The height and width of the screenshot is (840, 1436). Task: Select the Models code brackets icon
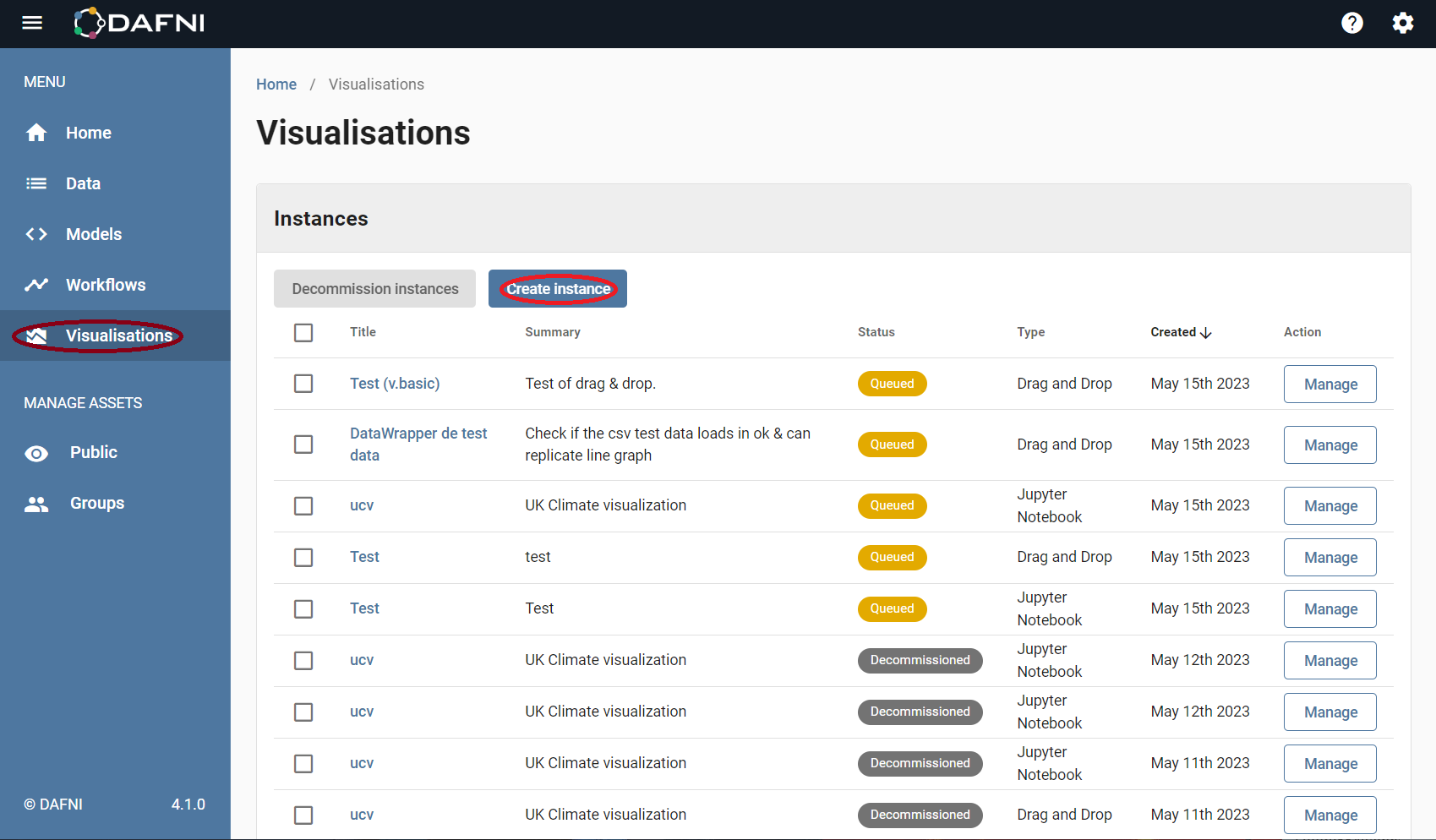click(x=36, y=234)
